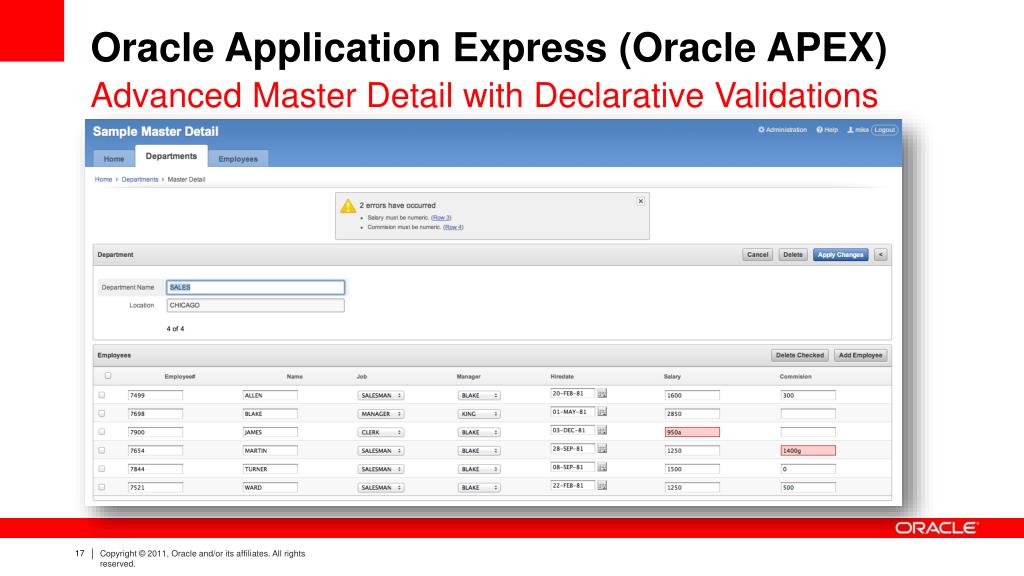Image resolution: width=1024 pixels, height=576 pixels.
Task: Click the Employee# column header
Action: tap(180, 377)
